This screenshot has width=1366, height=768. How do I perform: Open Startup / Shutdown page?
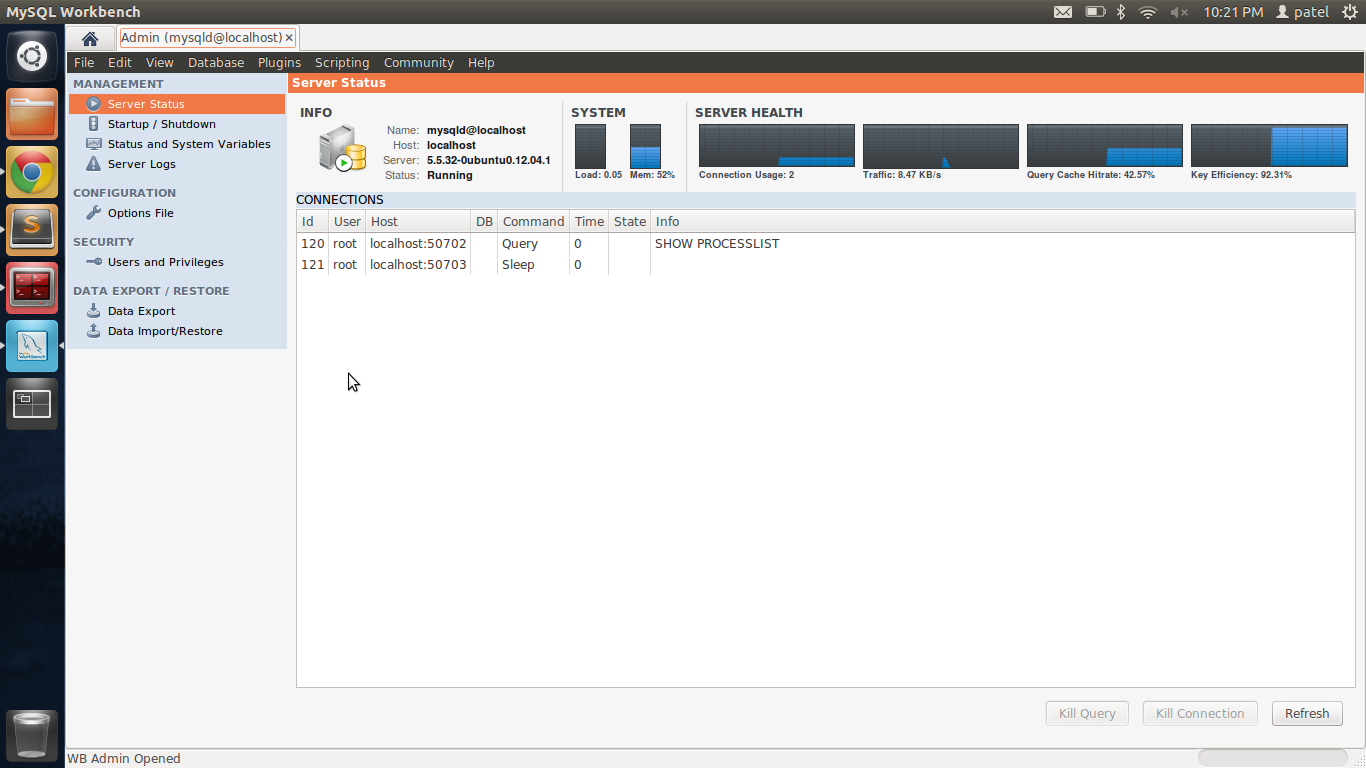(162, 124)
